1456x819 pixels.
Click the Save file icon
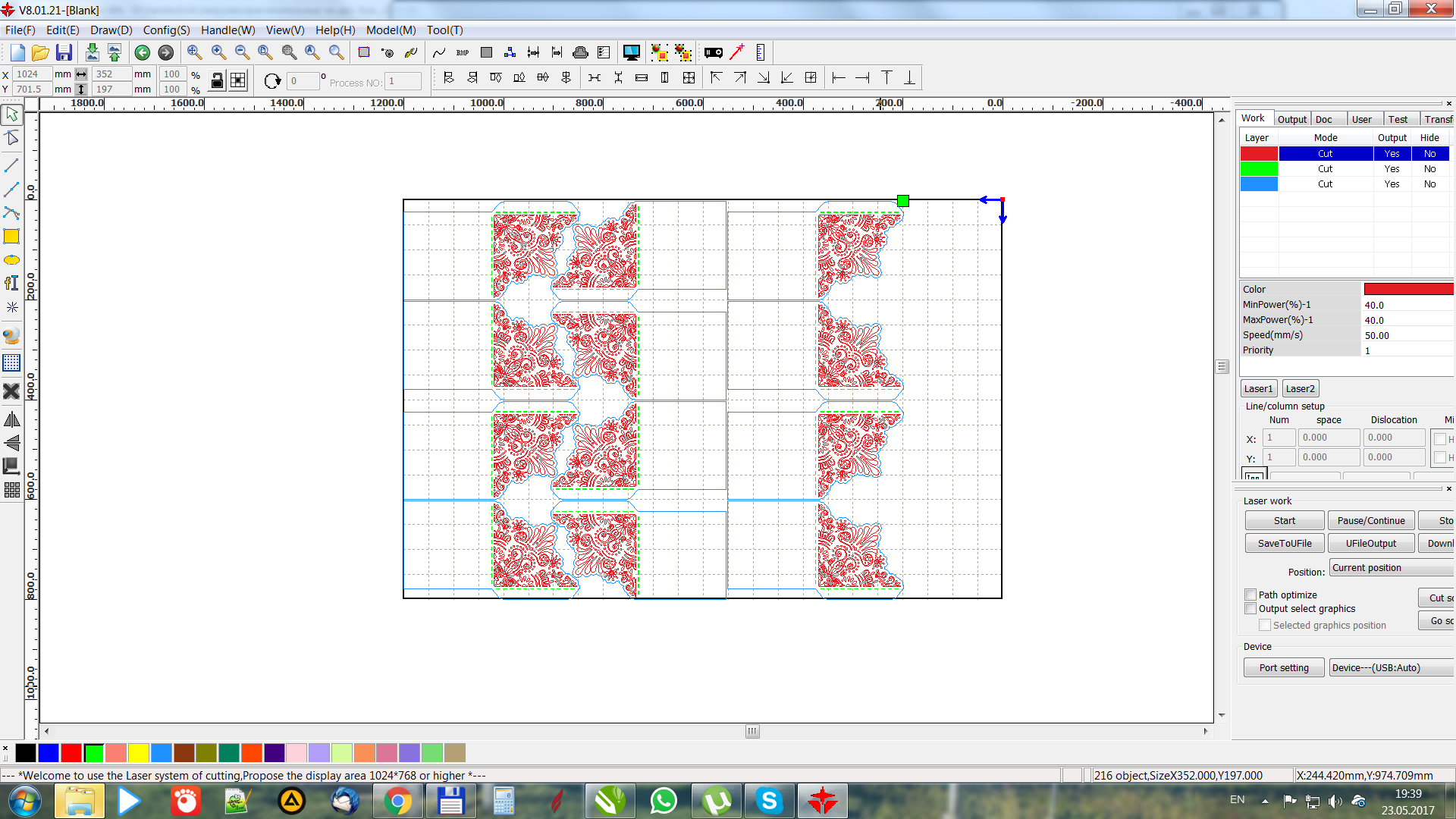pos(64,52)
